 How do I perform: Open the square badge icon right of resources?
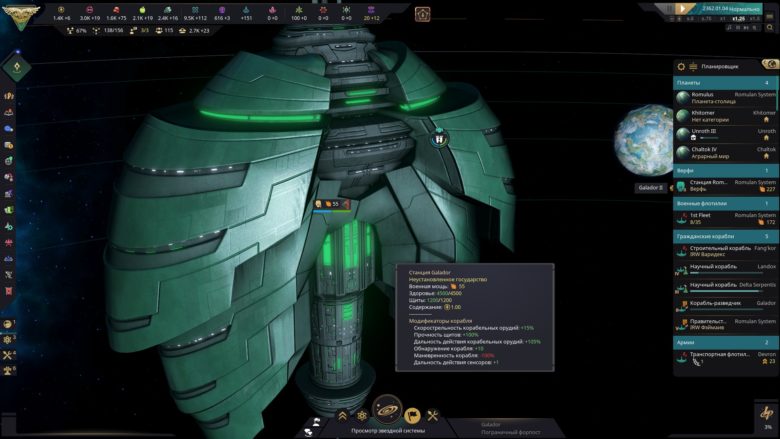[422, 14]
